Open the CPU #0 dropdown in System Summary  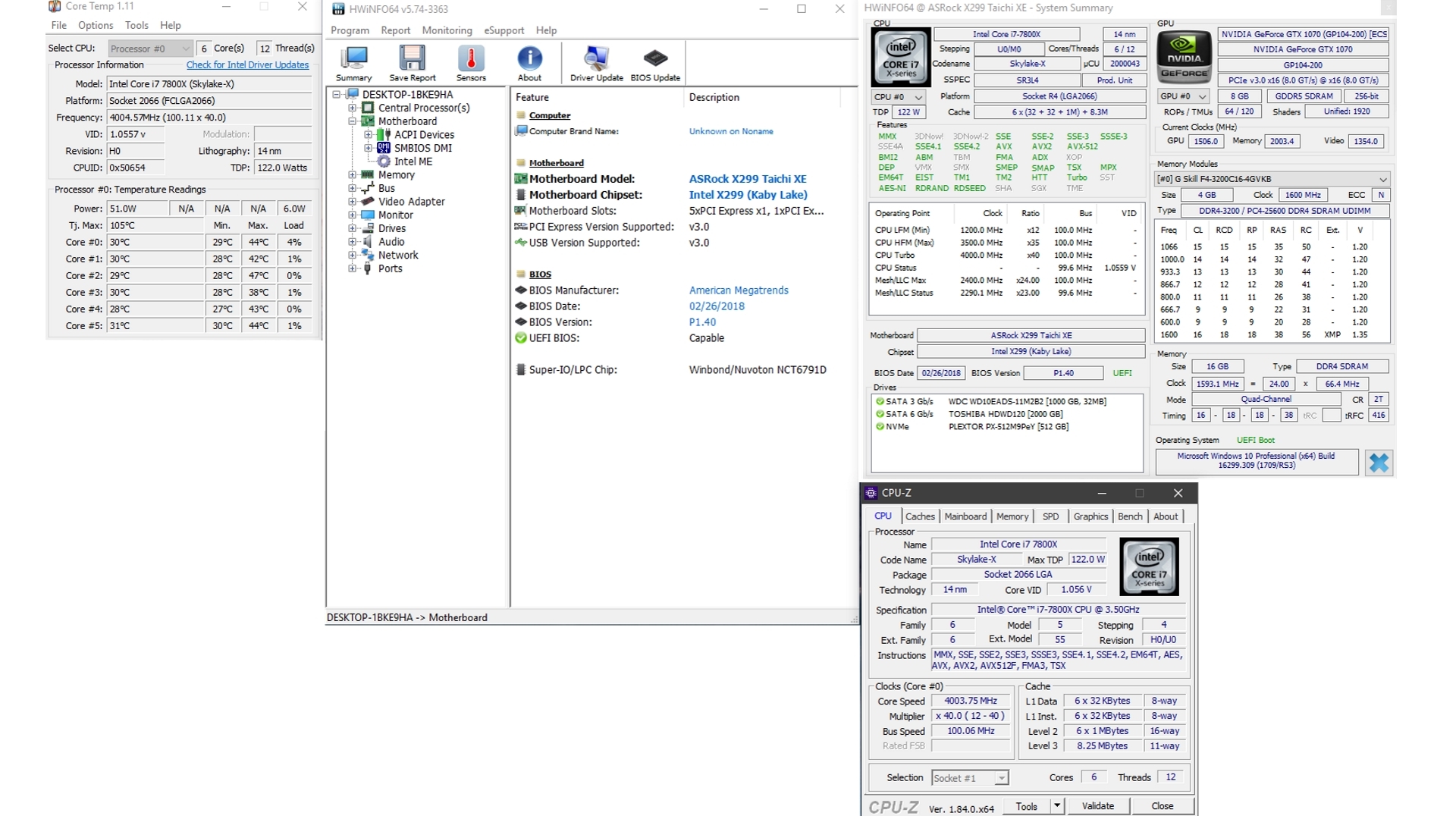(899, 97)
